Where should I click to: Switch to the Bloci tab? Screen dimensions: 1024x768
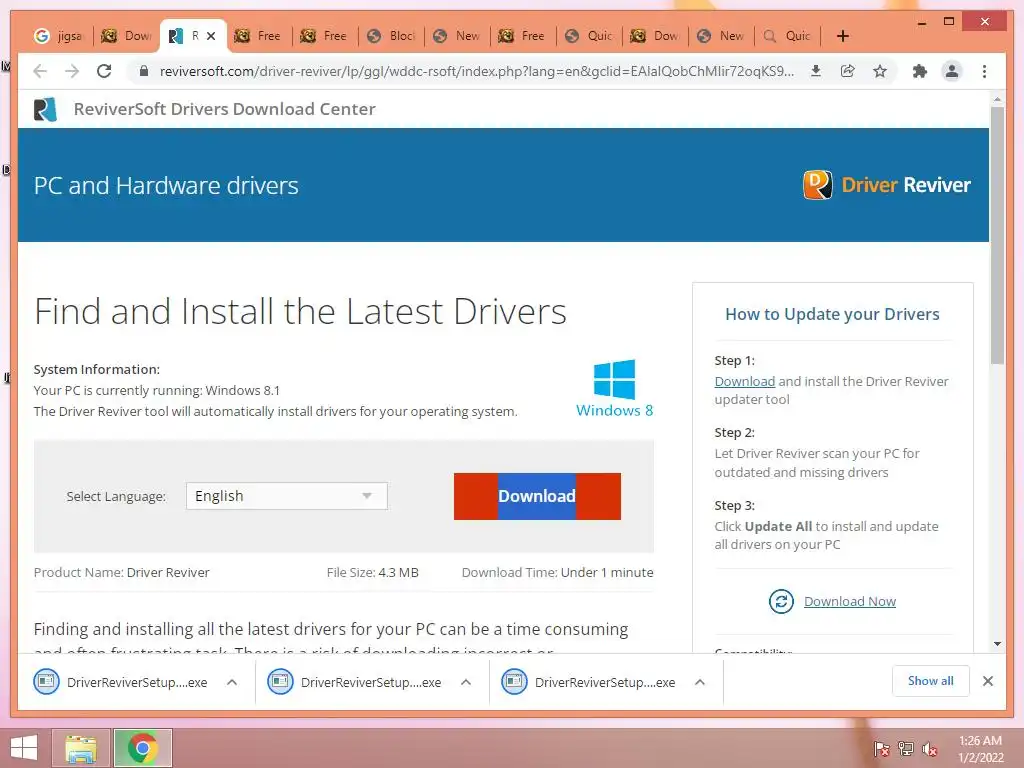[x=392, y=36]
